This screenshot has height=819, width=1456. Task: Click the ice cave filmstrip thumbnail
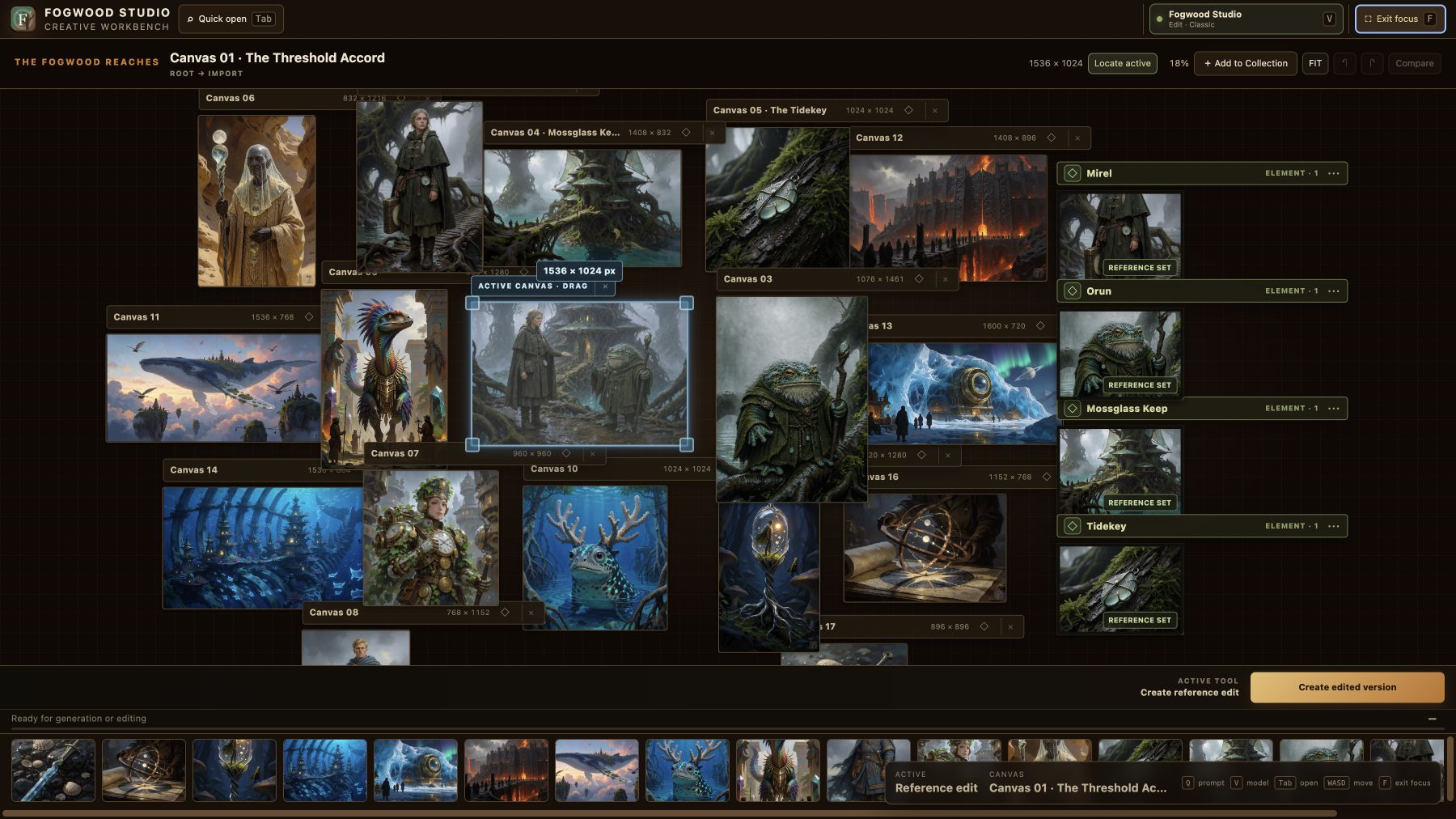(x=416, y=770)
